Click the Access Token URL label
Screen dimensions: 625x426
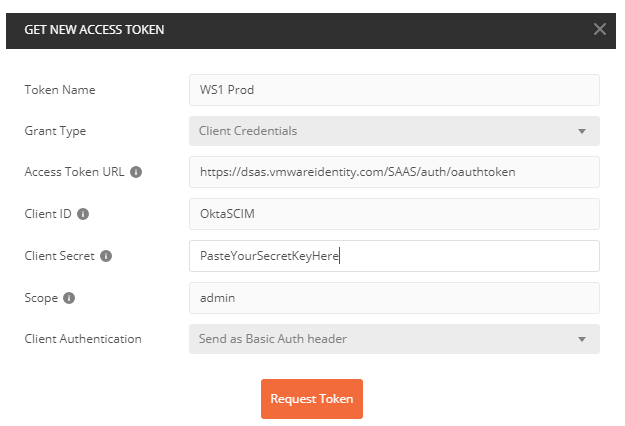click(75, 172)
